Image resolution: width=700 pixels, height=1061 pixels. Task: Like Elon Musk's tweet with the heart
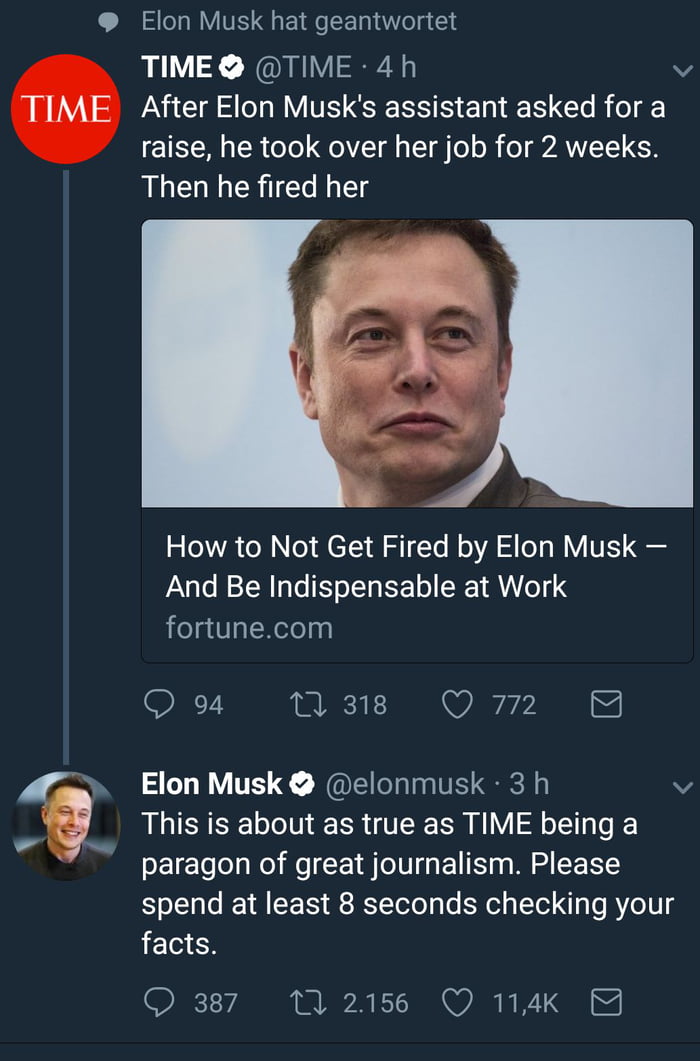coord(457,1002)
